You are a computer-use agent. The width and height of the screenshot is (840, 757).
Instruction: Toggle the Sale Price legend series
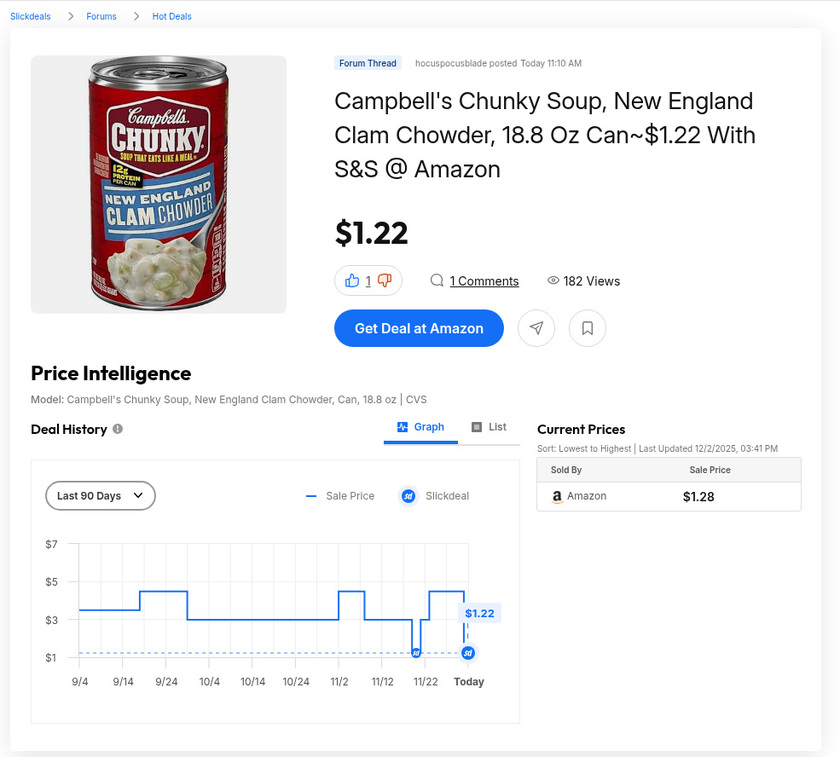point(340,496)
